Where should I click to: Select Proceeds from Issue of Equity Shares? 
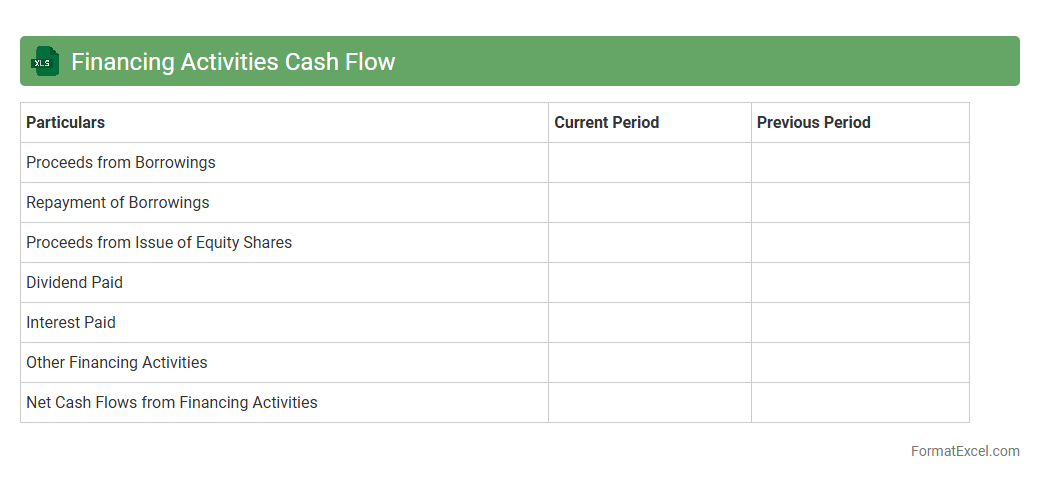coord(159,242)
